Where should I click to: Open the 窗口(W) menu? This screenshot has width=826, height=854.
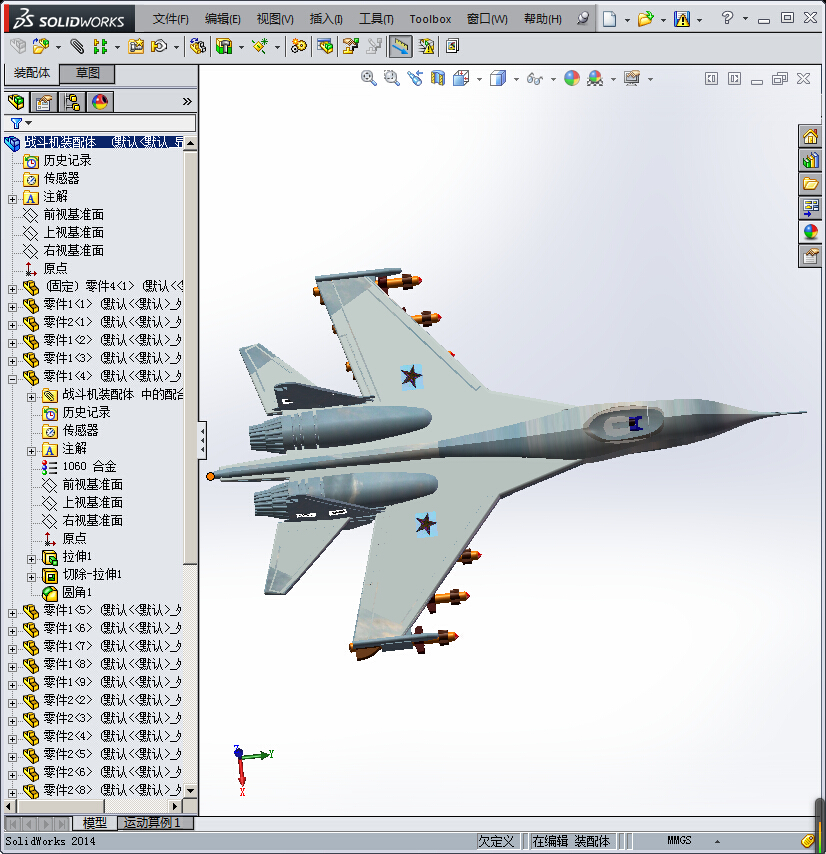(x=487, y=19)
